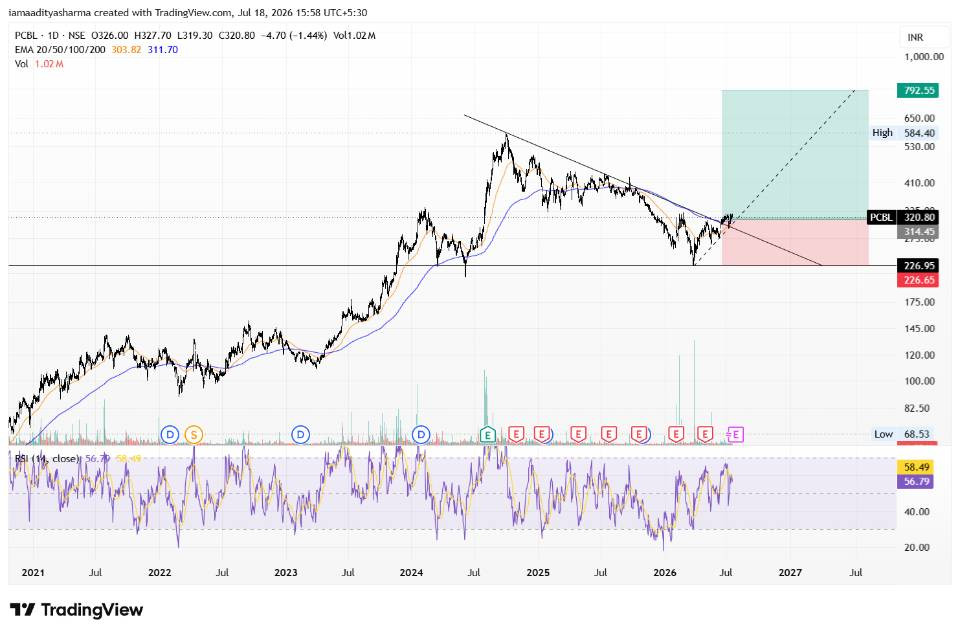
Task: Select the INR currency label
Action: (915, 37)
